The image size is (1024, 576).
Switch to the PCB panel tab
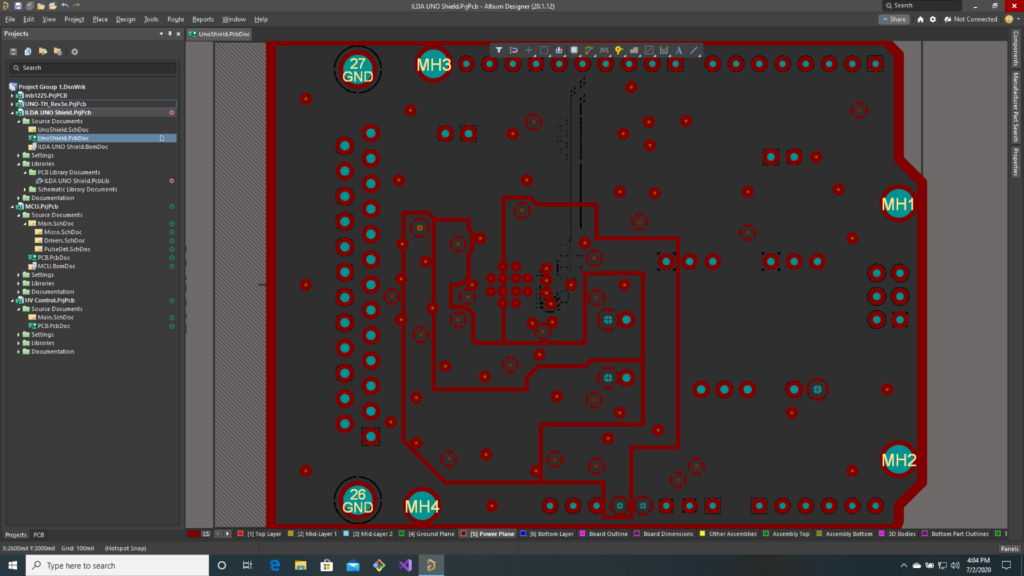(x=38, y=535)
